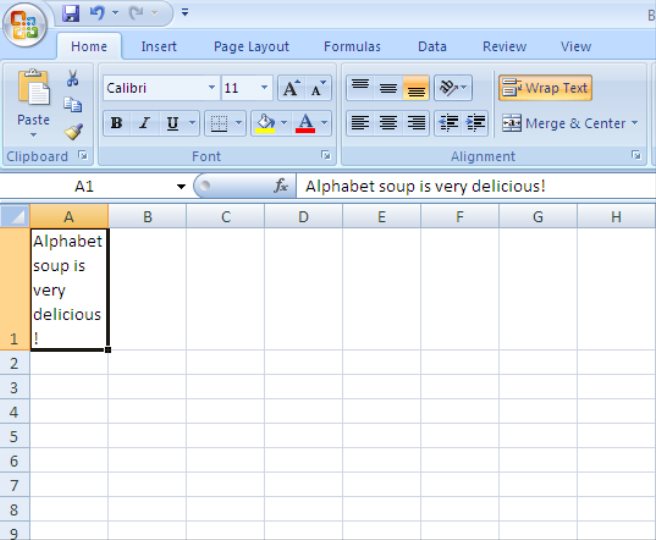The image size is (656, 540).
Task: Undo the last action
Action: [97, 13]
